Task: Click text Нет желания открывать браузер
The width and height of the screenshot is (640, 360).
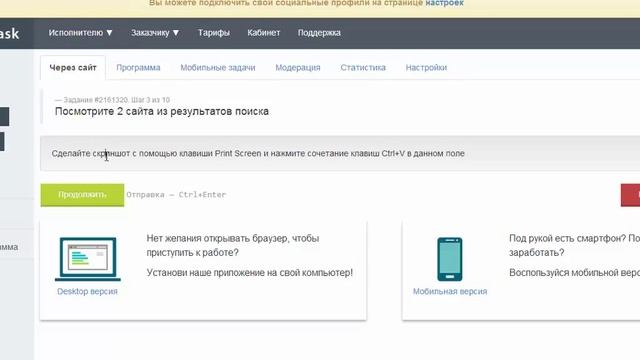Action: click(233, 245)
